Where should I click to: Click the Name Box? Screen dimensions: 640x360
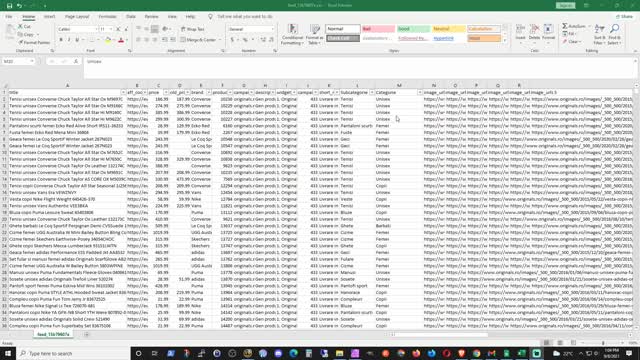(18, 61)
